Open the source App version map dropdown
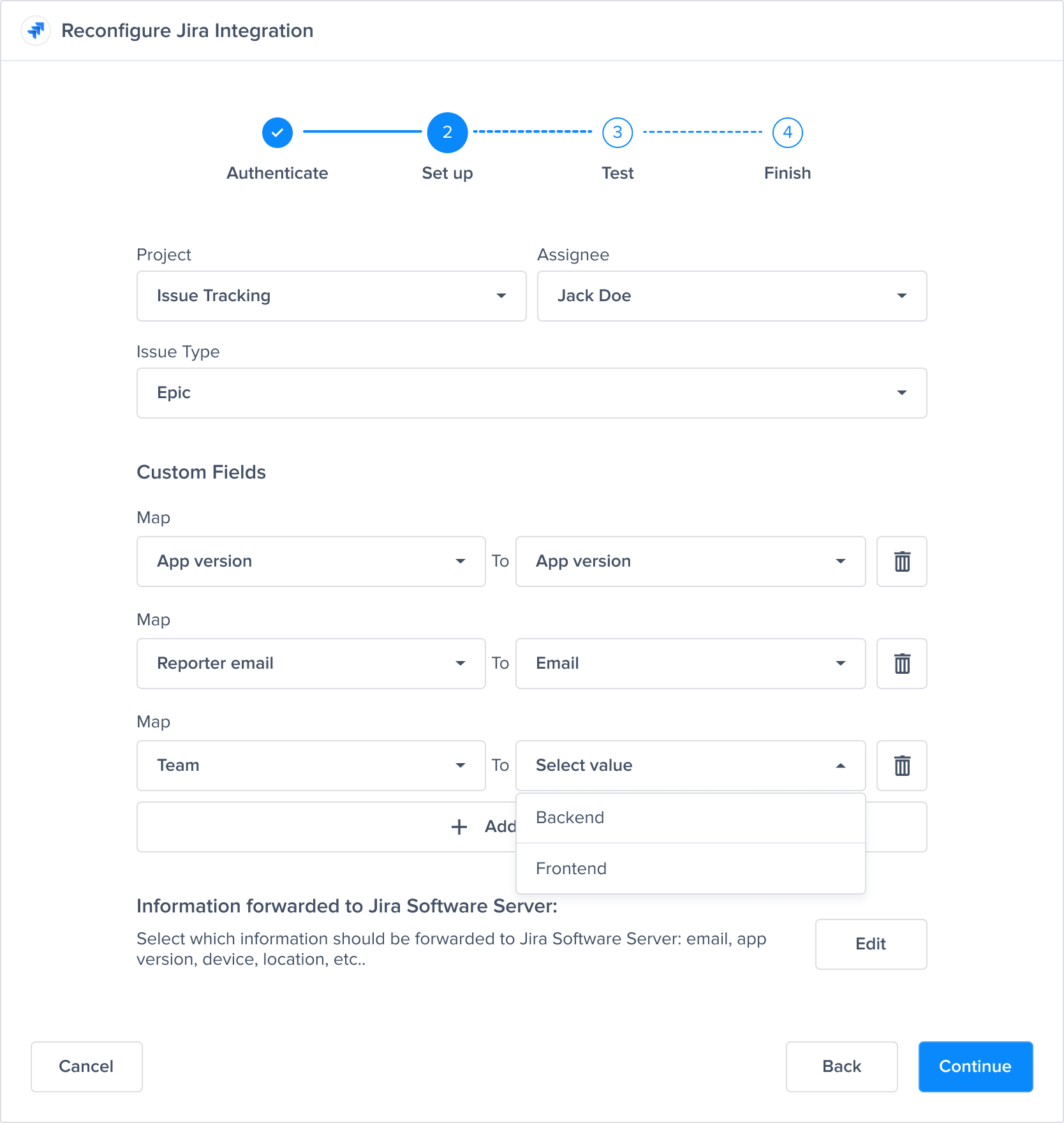 pyautogui.click(x=311, y=561)
